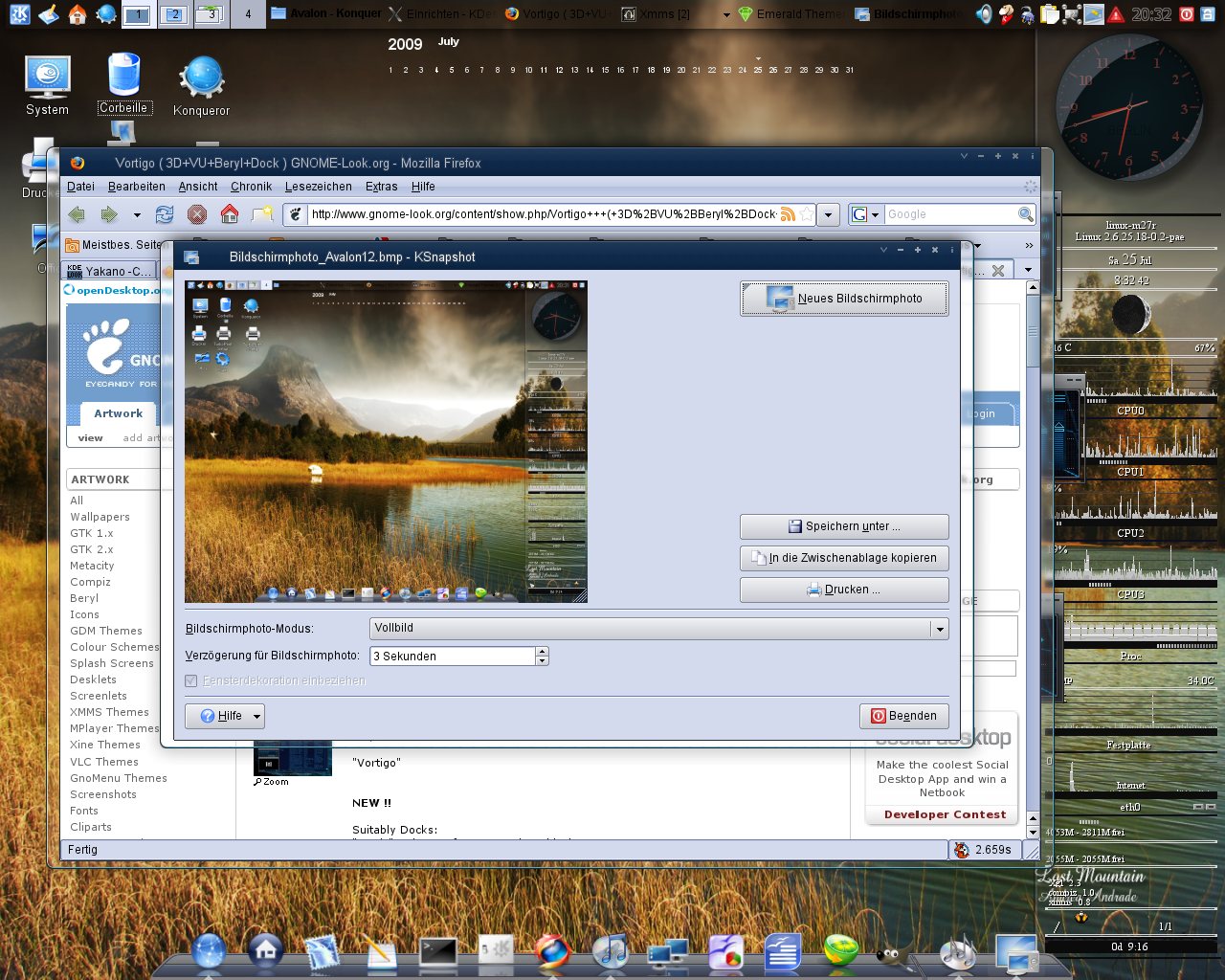The width and height of the screenshot is (1225, 980).
Task: Launch Firefox globe icon in bottom dock
Action: [552, 952]
